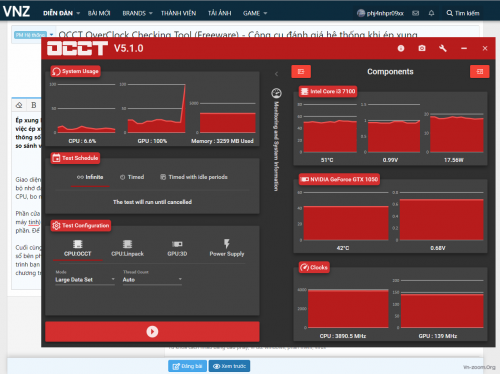
Task: Open the Thread Count Auto dropdown
Action: click(152, 280)
